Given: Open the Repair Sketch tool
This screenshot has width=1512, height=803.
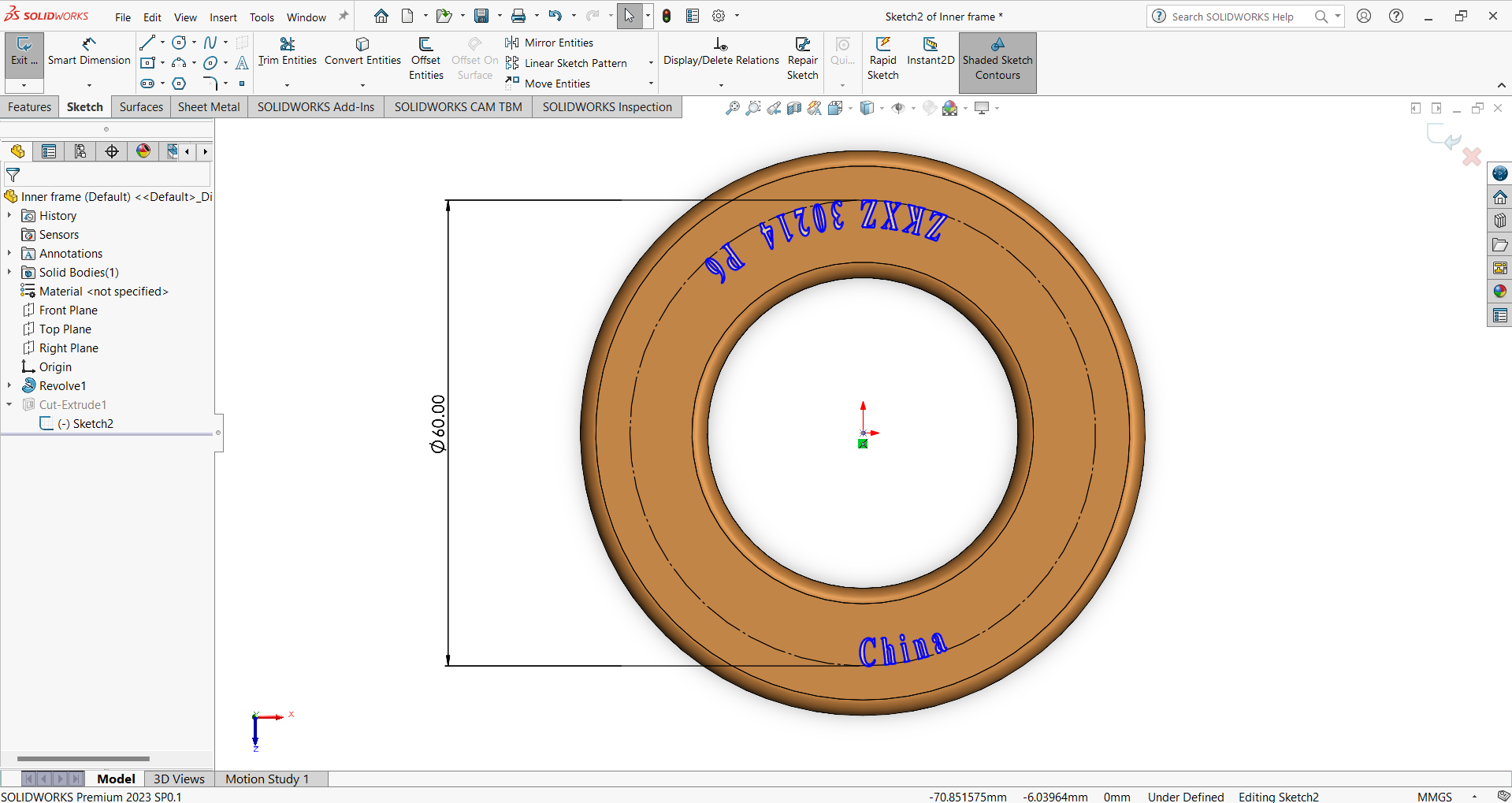Looking at the screenshot, I should (802, 58).
